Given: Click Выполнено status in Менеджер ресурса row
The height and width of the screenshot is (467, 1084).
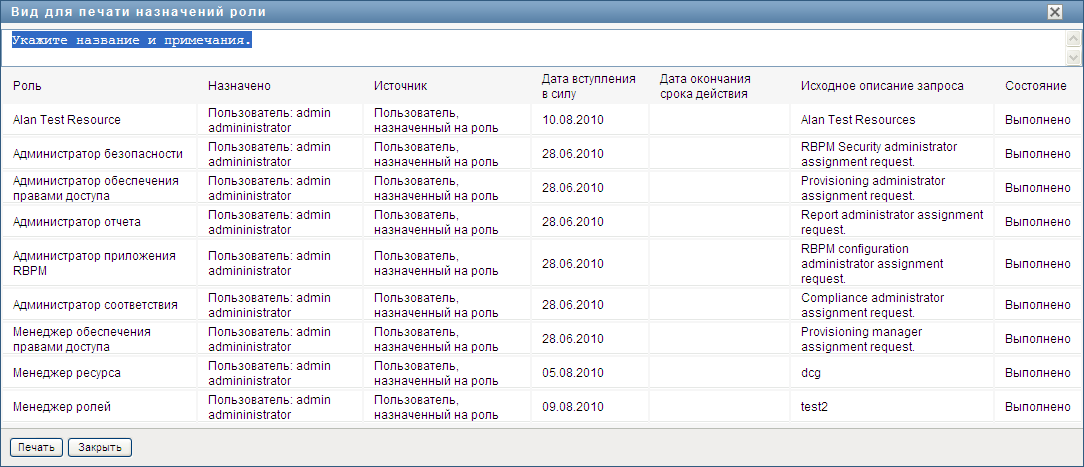Looking at the screenshot, I should [1038, 373].
